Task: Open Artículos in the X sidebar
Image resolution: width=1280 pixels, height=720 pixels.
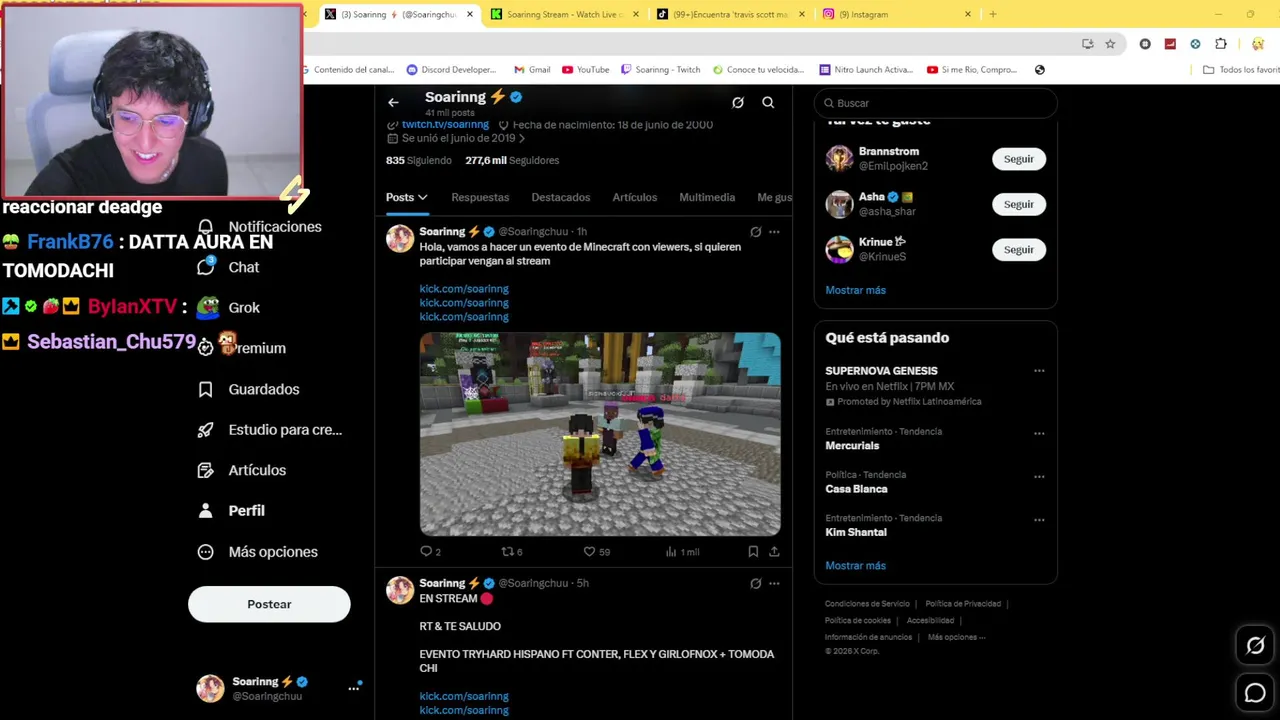Action: point(242,470)
